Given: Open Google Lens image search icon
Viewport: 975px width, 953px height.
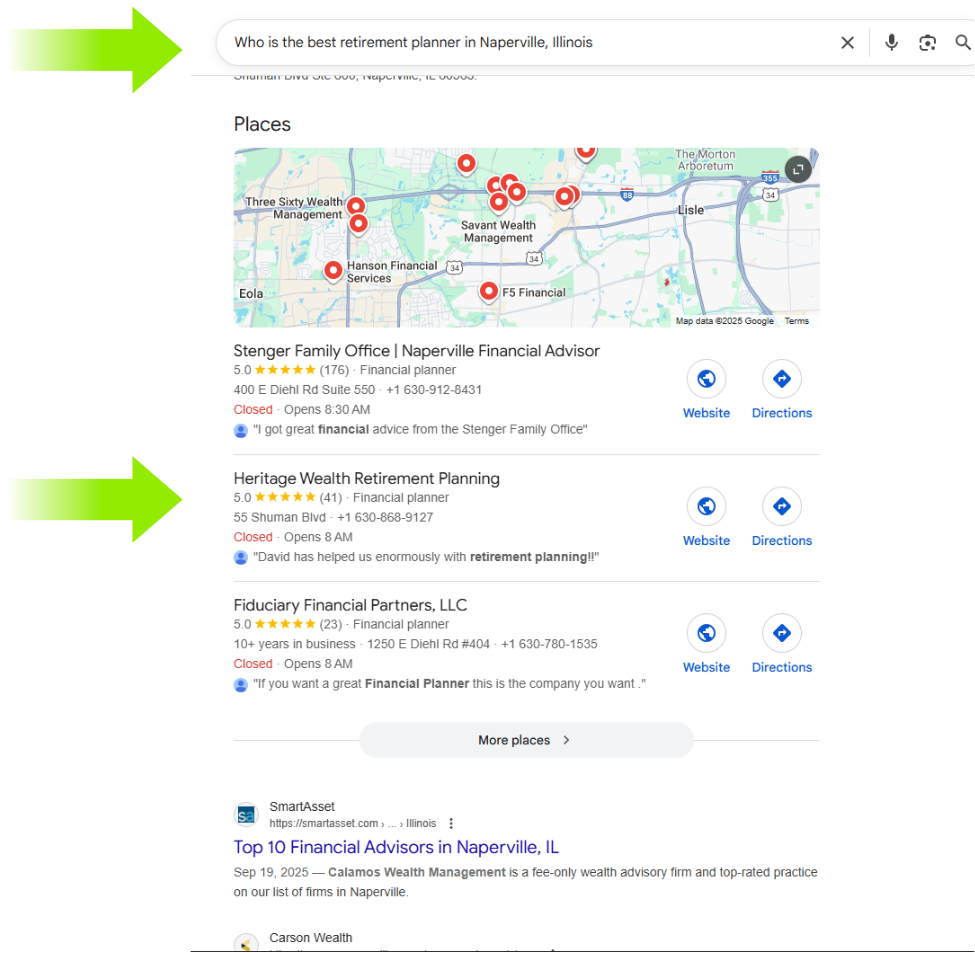Looking at the screenshot, I should 927,43.
